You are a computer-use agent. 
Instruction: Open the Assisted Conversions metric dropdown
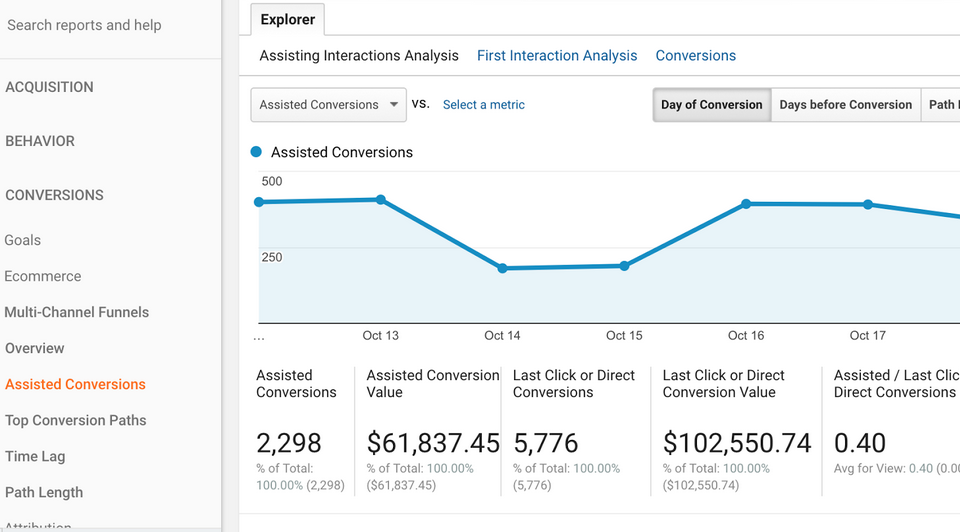(328, 105)
